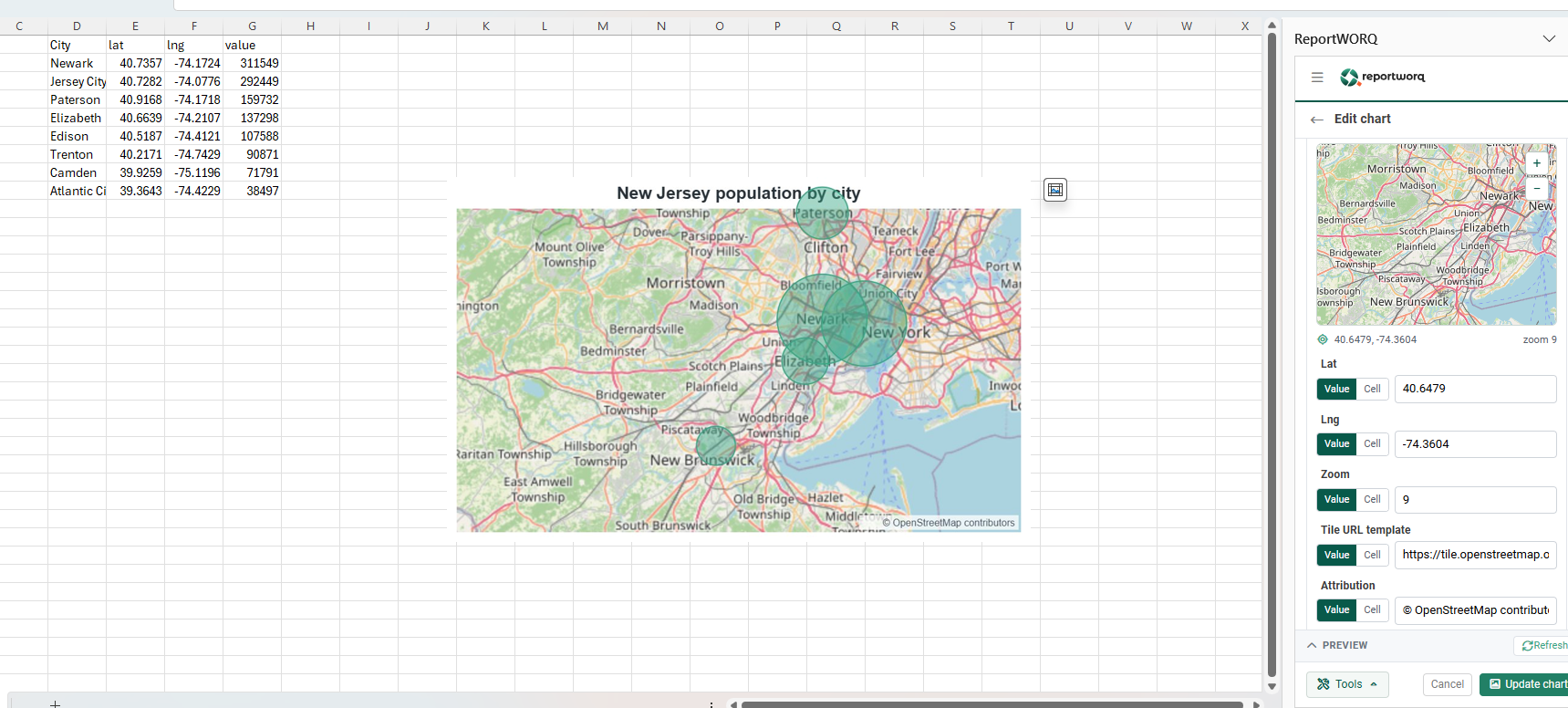1568x708 pixels.
Task: Select Value mode for Zoom
Action: point(1336,500)
